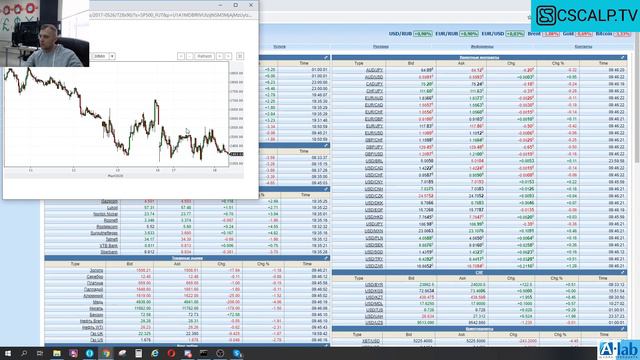Open Task View on the taskbar
The height and width of the screenshot is (360, 640).
coord(40,353)
